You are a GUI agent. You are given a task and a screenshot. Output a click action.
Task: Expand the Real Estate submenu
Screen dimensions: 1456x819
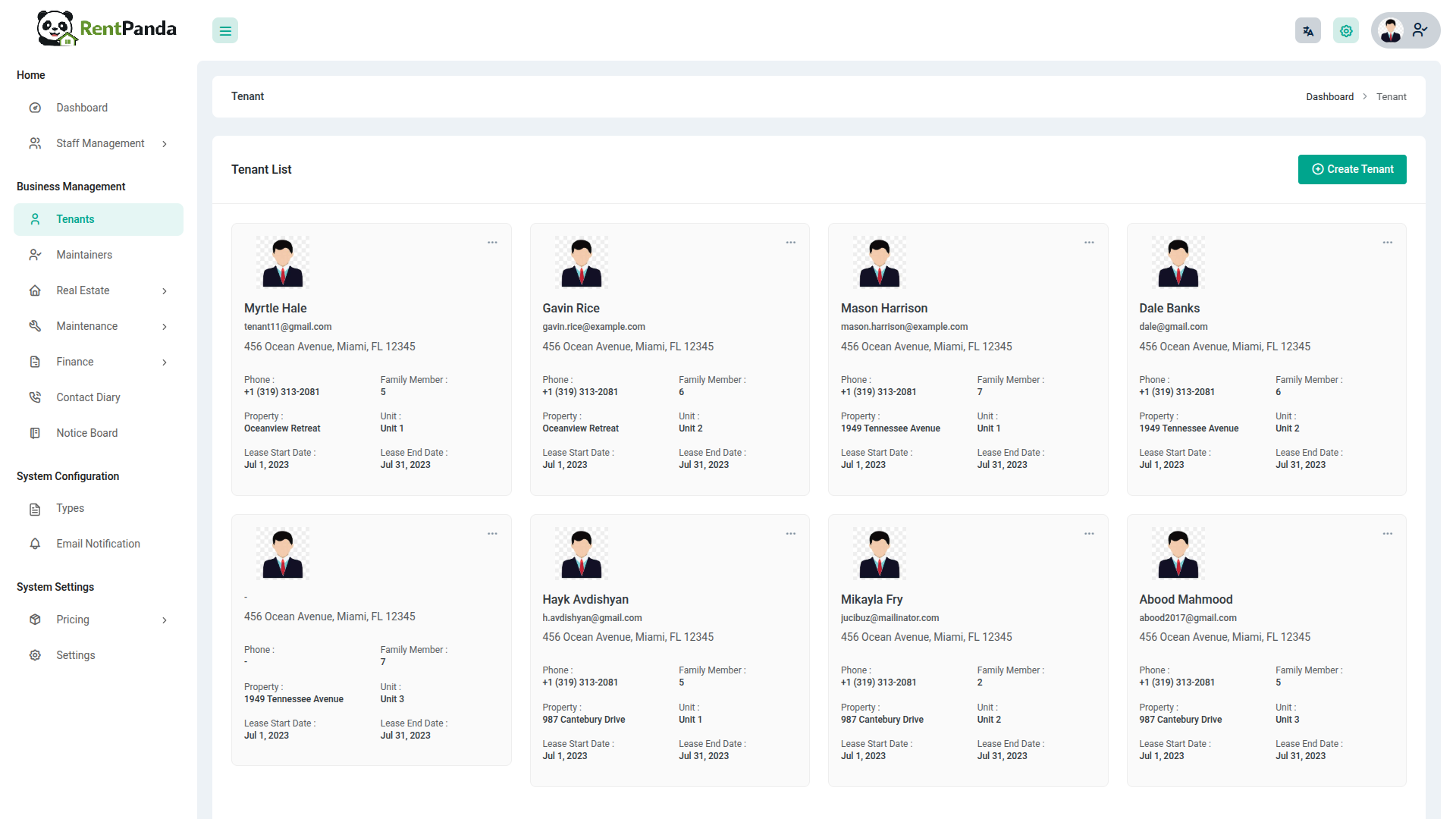(83, 290)
